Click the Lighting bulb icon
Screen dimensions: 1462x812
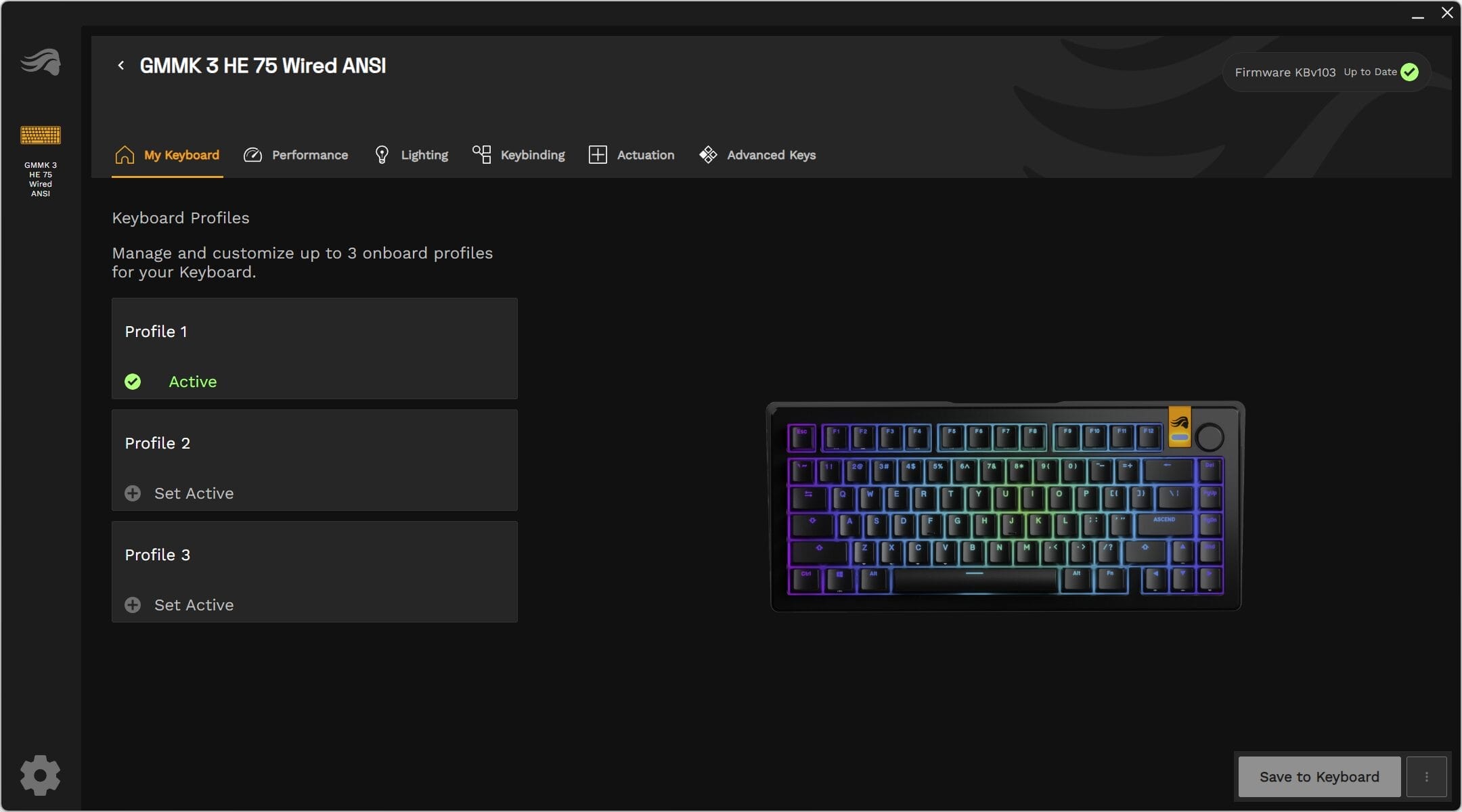(x=382, y=155)
